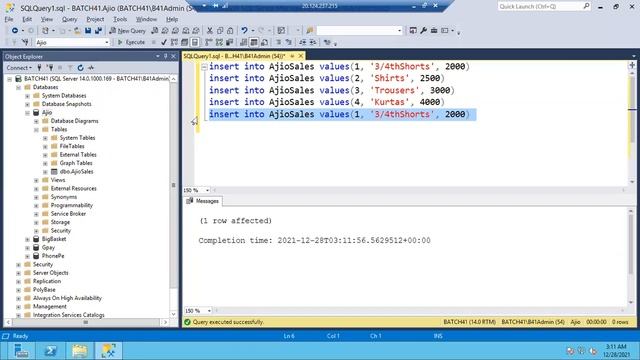The width and height of the screenshot is (640, 360).
Task: Click the Activity Monitor icon in Object Explorer
Action: (x=91, y=68)
